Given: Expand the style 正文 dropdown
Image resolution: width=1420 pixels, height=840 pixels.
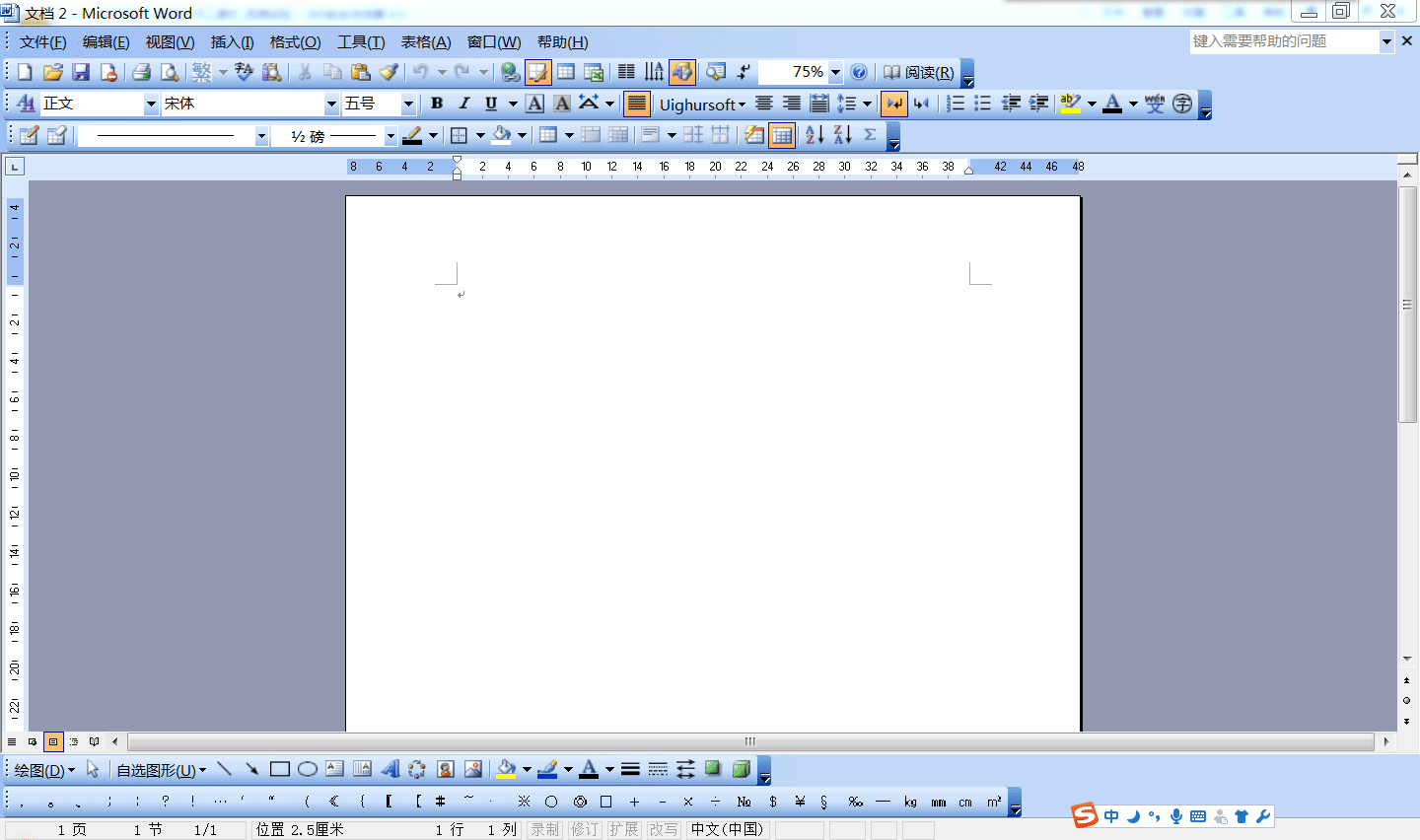Looking at the screenshot, I should click(151, 104).
